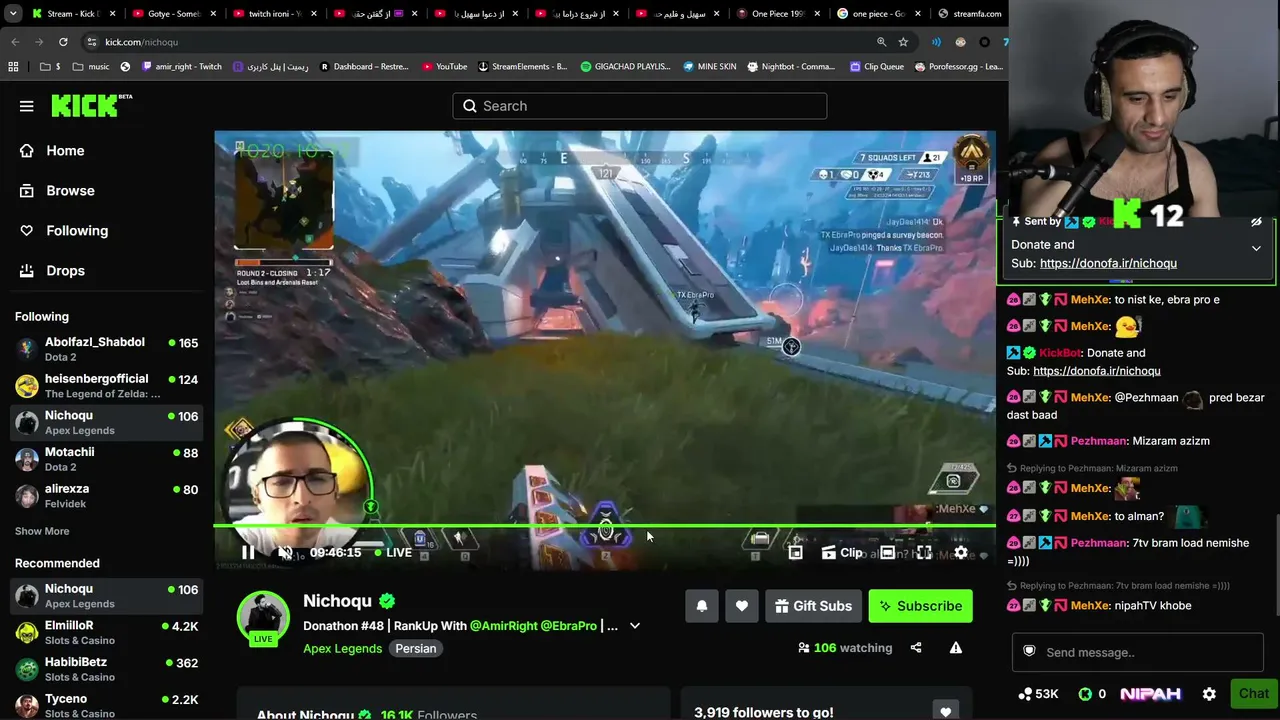Enter fullscreen mode in the player
Screen dimensions: 1280x720
point(924,552)
